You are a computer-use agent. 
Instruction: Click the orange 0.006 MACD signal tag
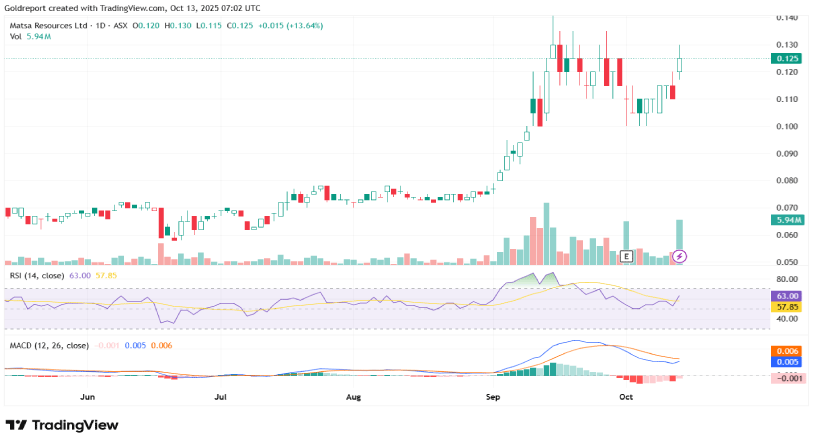(x=787, y=351)
